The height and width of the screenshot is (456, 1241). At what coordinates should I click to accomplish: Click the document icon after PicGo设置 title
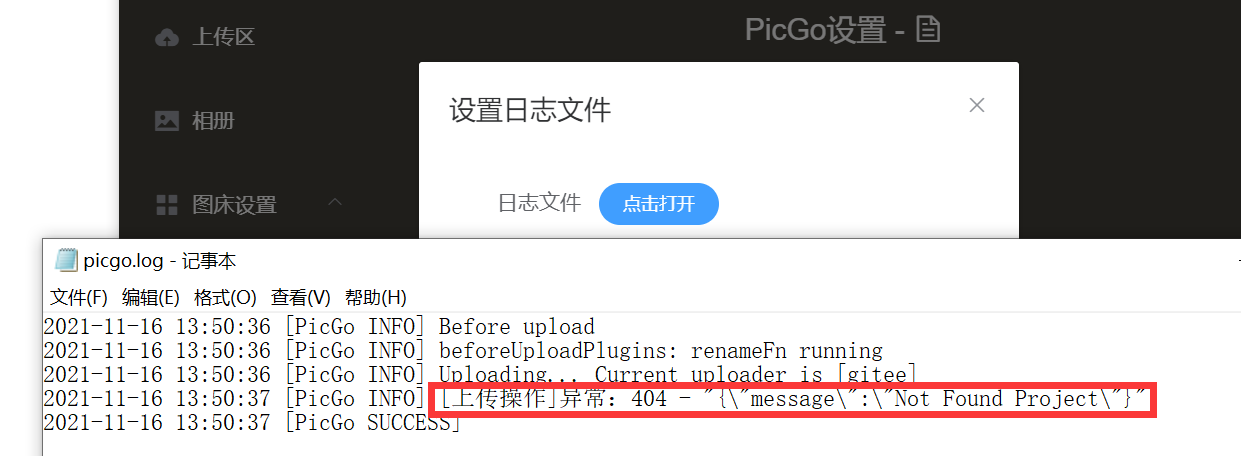pos(929,30)
